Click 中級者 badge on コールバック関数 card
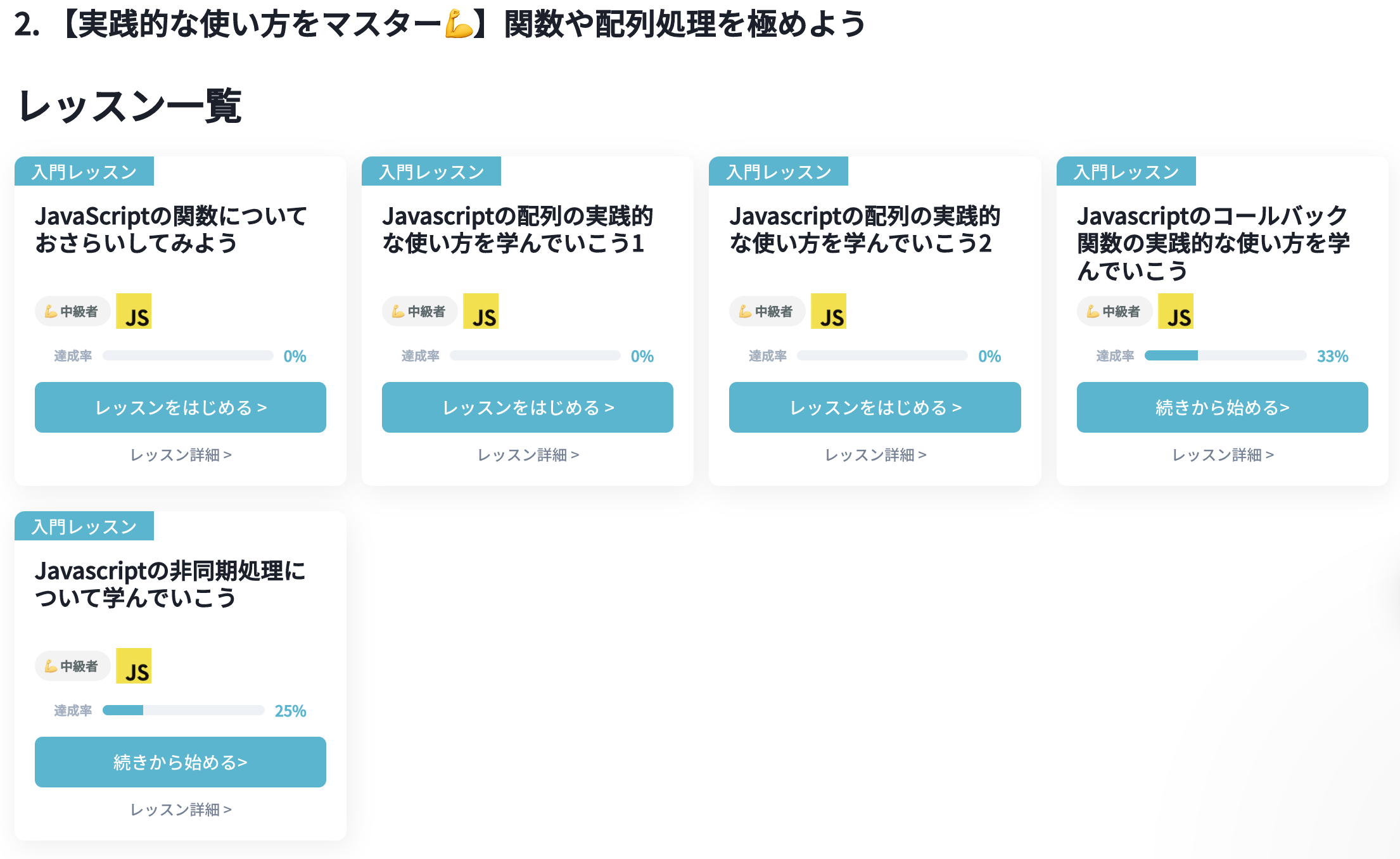The image size is (1400, 859). pos(1114,311)
